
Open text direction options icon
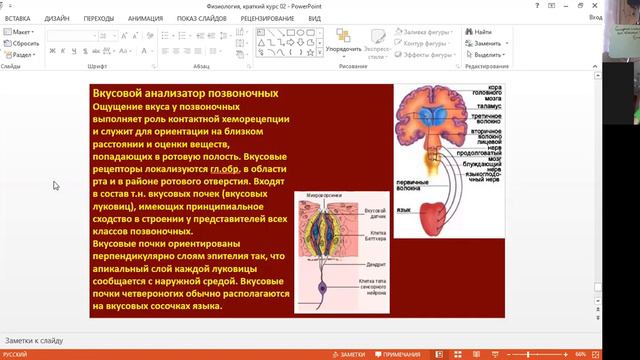[241, 32]
